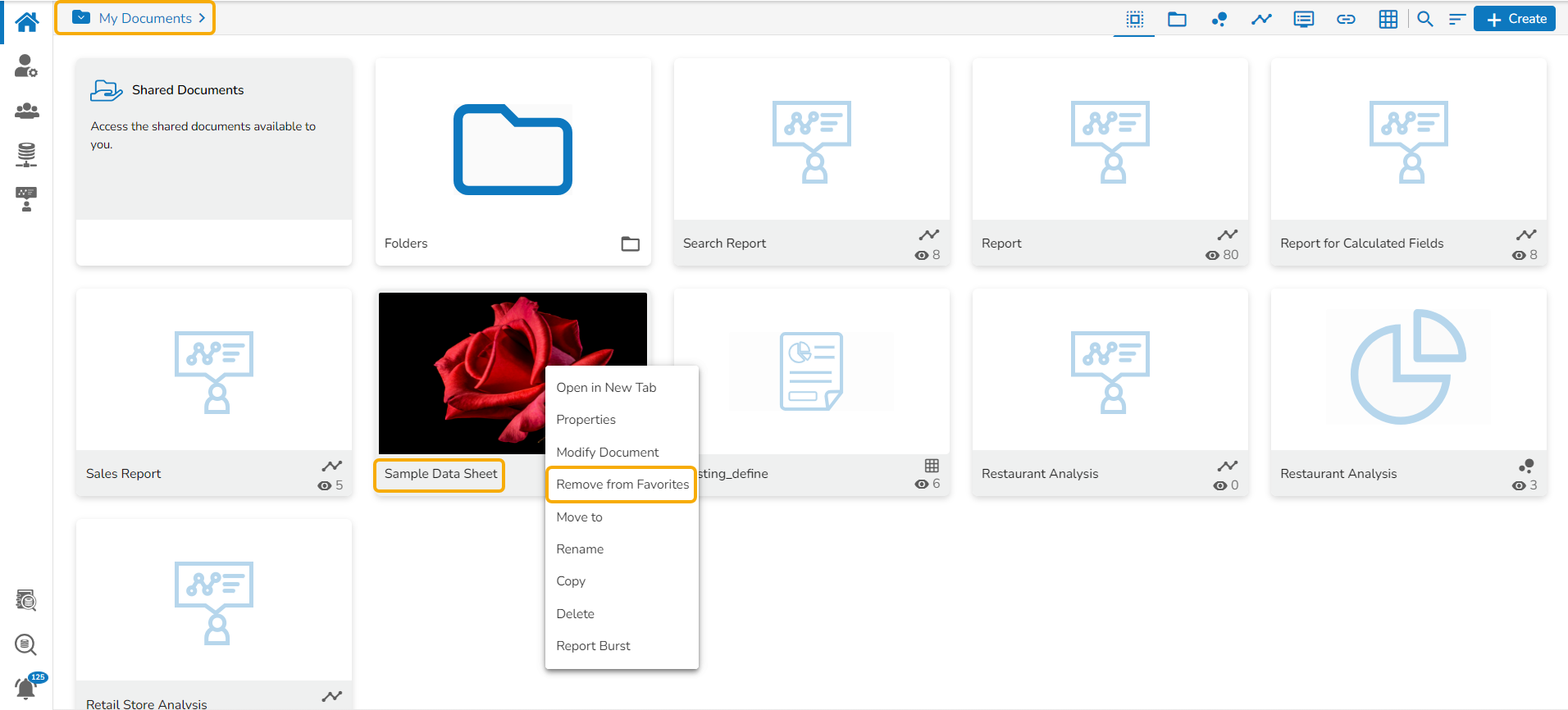Screen dimensions: 1568x710
Task: Open the data connectors database icon
Action: [26, 154]
